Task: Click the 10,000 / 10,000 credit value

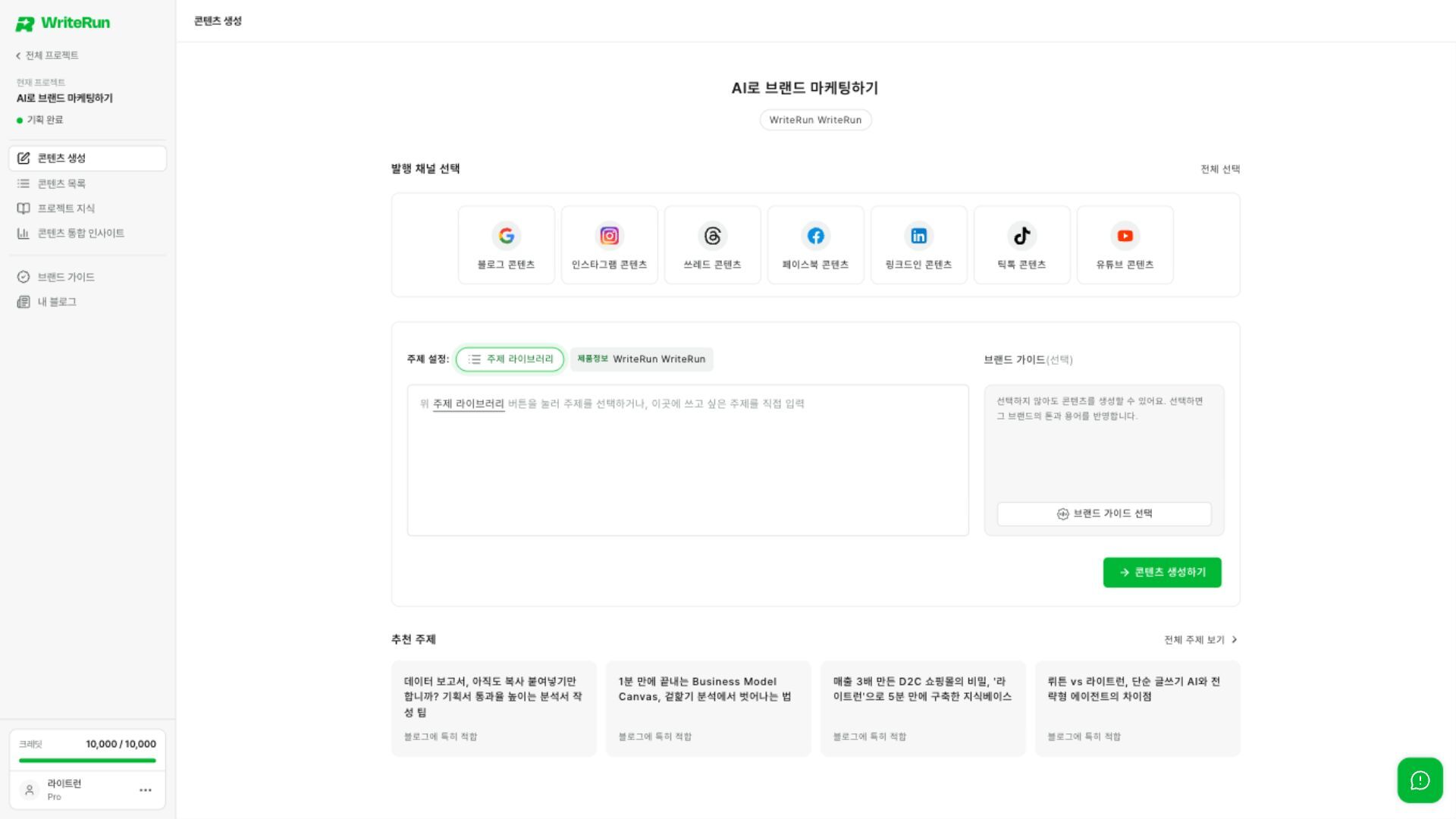Action: pos(121,745)
